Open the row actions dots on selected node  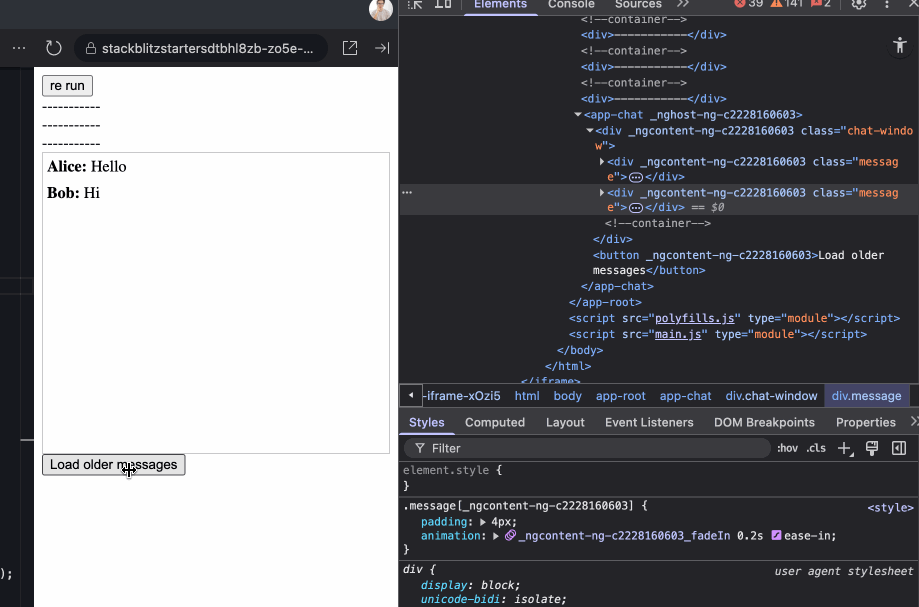coord(407,192)
